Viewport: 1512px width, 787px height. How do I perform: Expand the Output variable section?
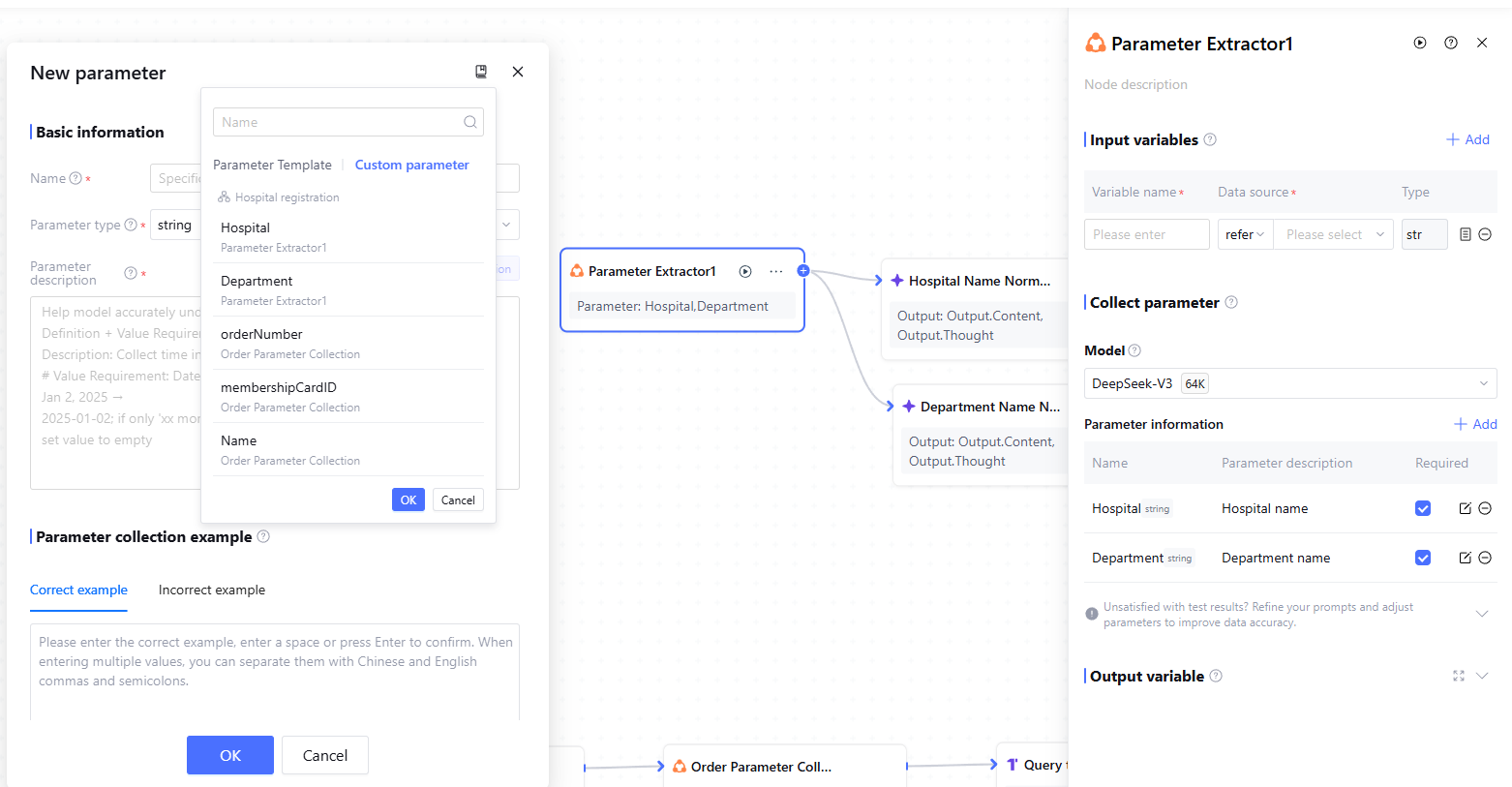[x=1482, y=676]
